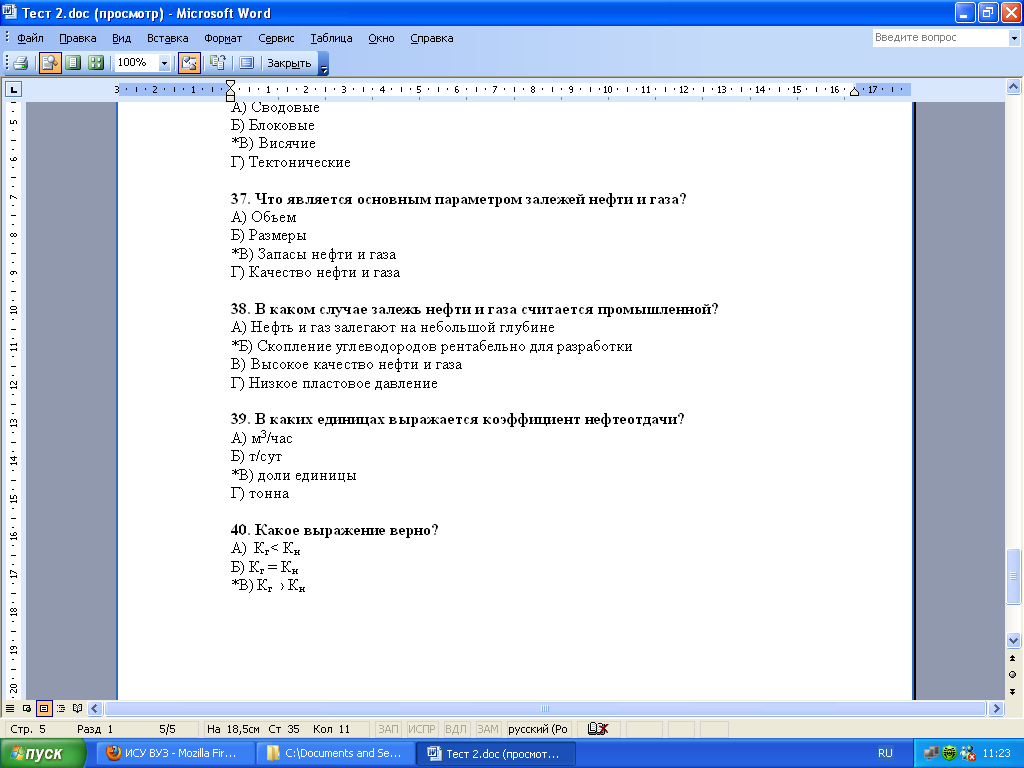Click the Select Browse Object circle button

pos(1013,675)
